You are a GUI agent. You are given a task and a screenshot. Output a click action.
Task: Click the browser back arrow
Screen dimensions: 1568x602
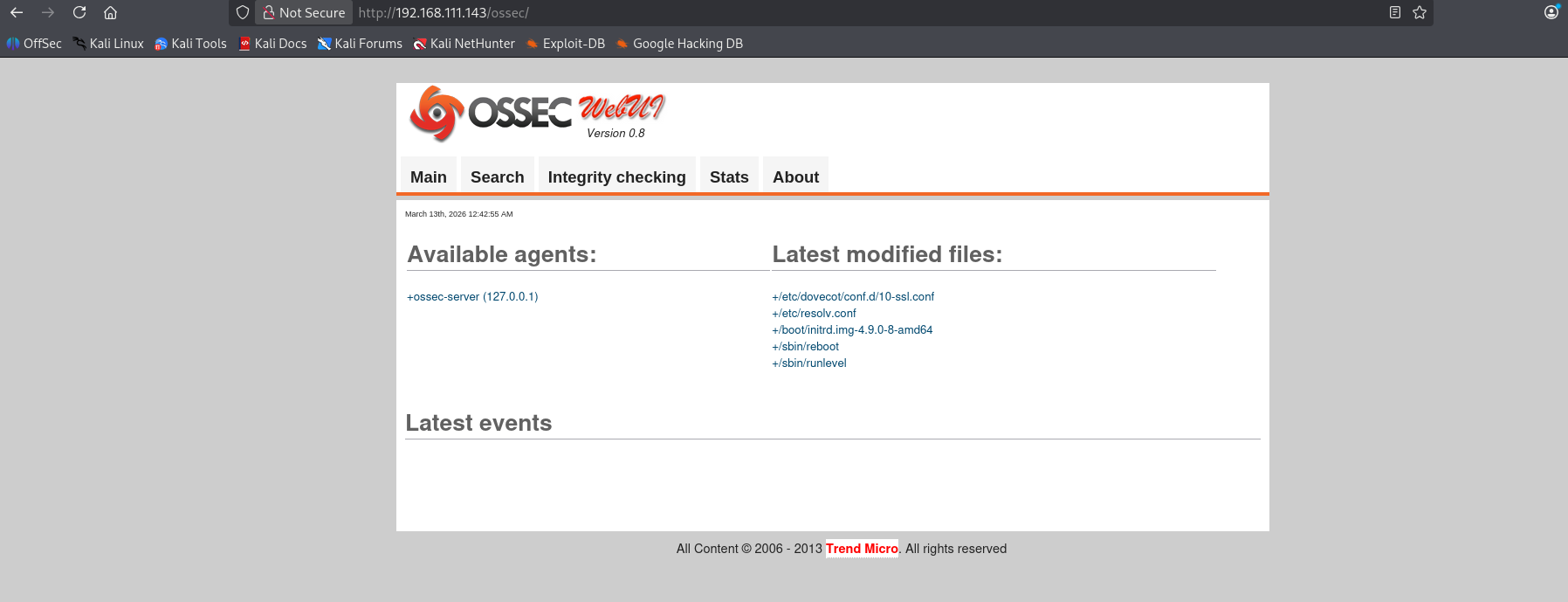click(17, 12)
